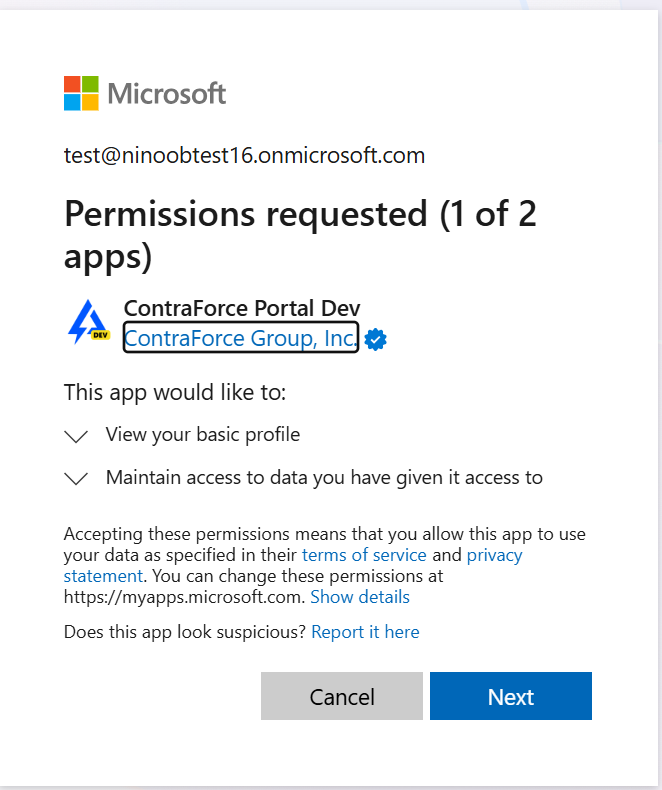Screen dimensions: 662x790
Task: Click the 'Permissions requested (1 of 2 apps)' heading
Action: click(x=300, y=235)
